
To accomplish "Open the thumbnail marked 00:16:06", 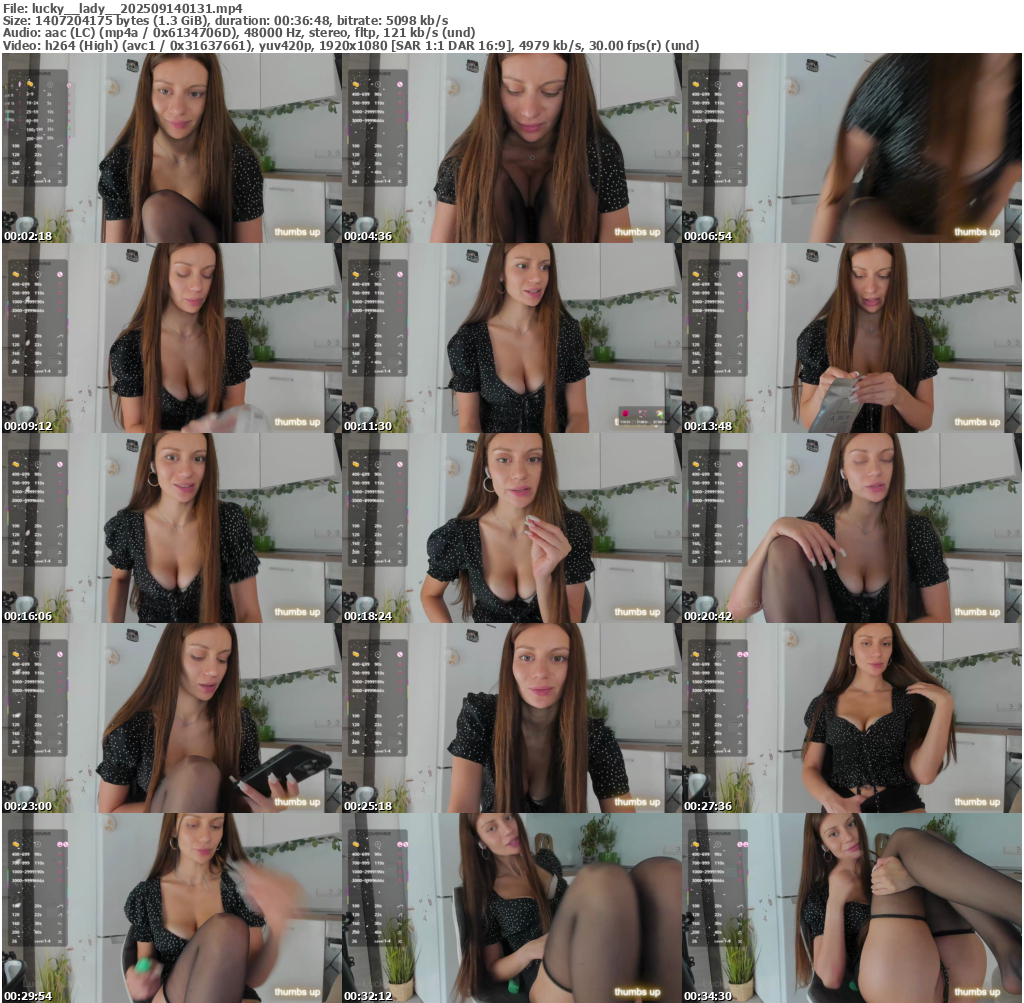I will pyautogui.click(x=172, y=528).
